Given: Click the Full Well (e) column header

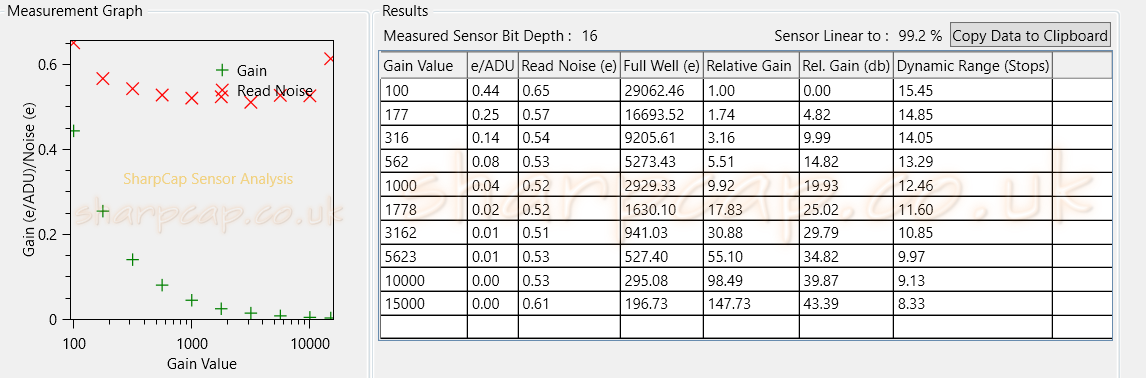Looking at the screenshot, I should [661, 66].
